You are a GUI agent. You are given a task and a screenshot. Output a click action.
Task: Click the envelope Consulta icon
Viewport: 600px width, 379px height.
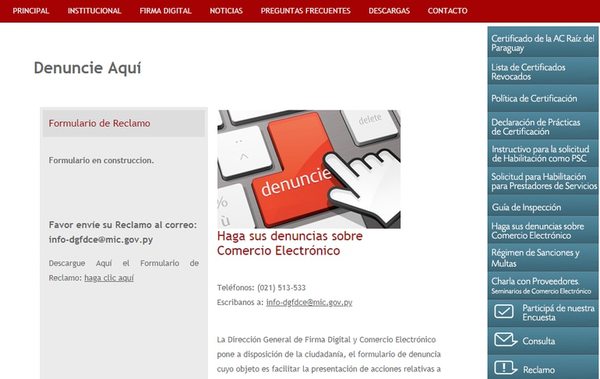[505, 340]
